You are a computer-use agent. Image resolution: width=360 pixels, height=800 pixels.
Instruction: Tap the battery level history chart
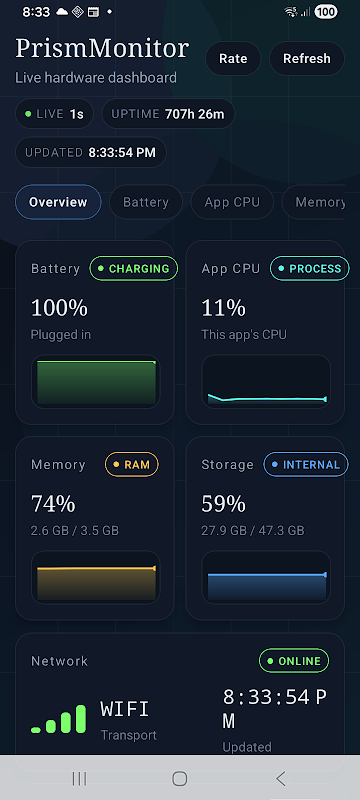96,382
